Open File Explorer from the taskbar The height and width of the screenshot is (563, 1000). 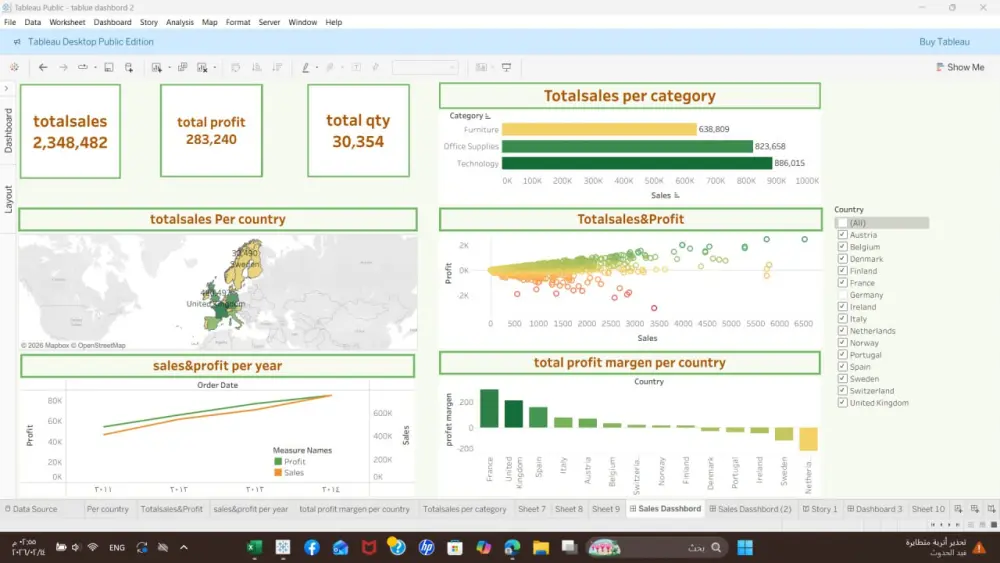(x=541, y=547)
